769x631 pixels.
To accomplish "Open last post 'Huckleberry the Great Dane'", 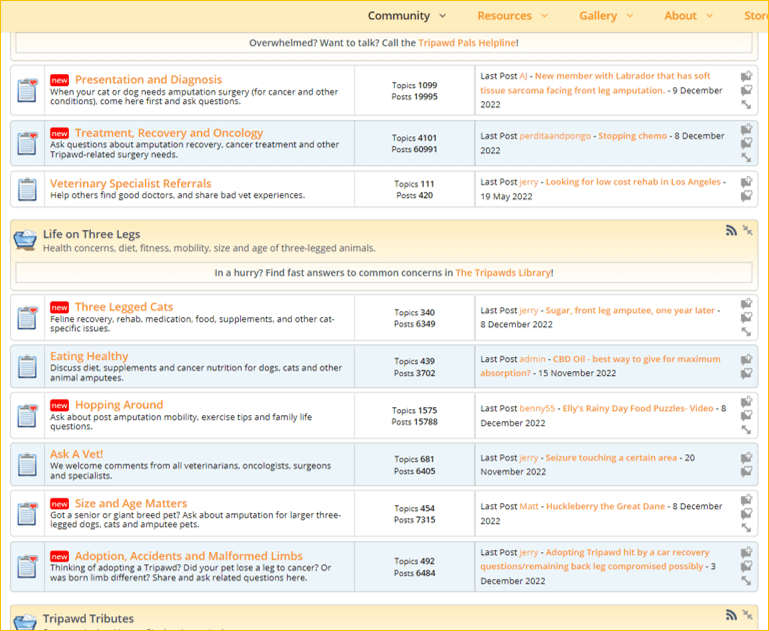I will (605, 507).
